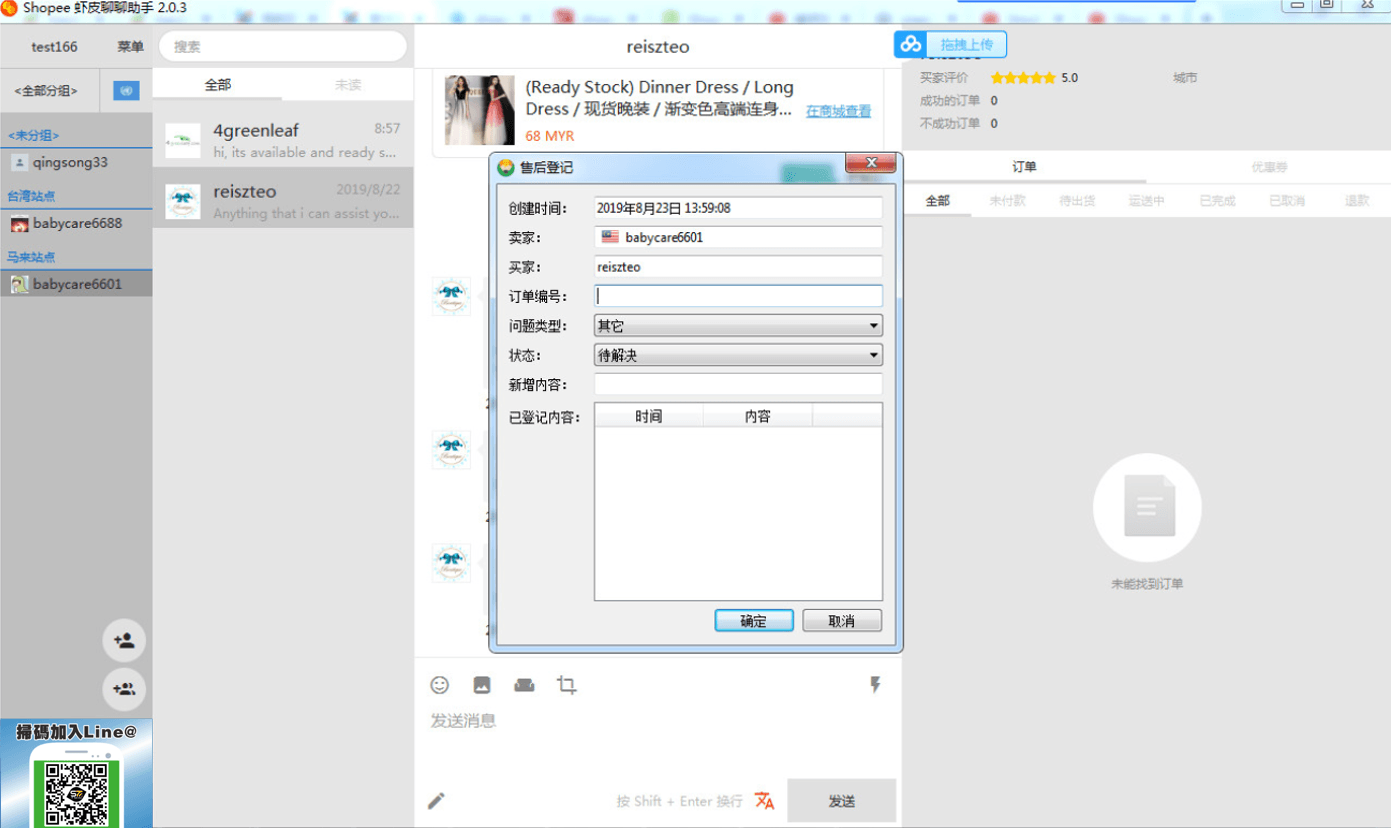
Task: Click the add multiple accounts button
Action: point(124,689)
